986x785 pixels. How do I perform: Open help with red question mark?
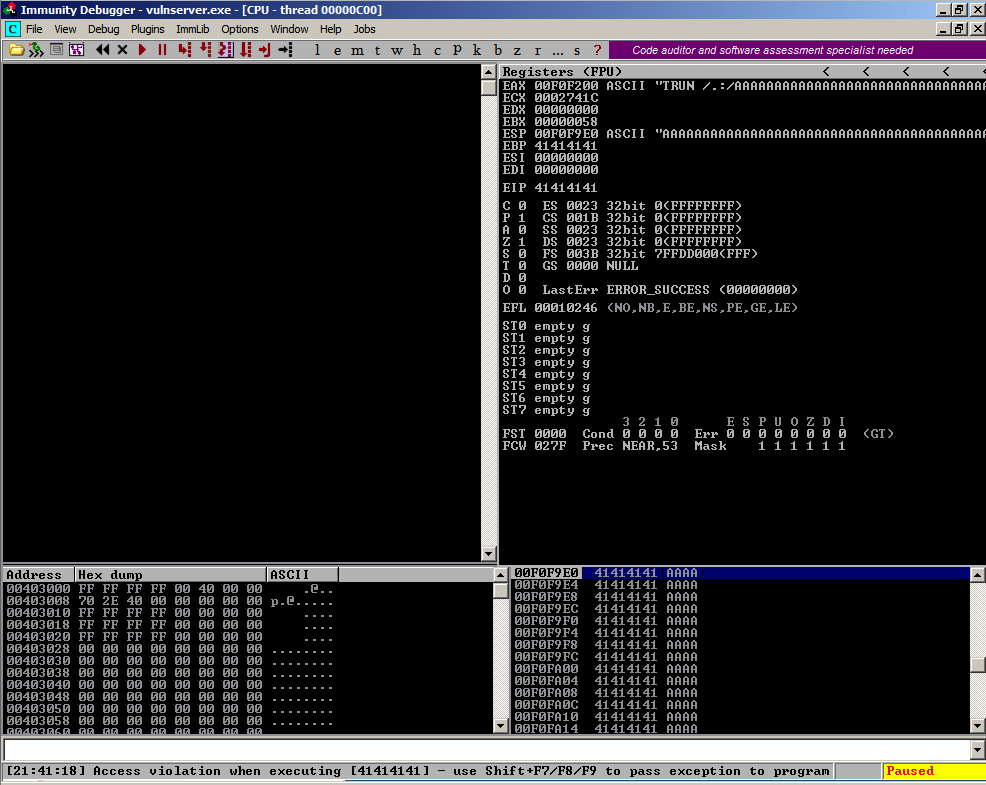pyautogui.click(x=597, y=50)
